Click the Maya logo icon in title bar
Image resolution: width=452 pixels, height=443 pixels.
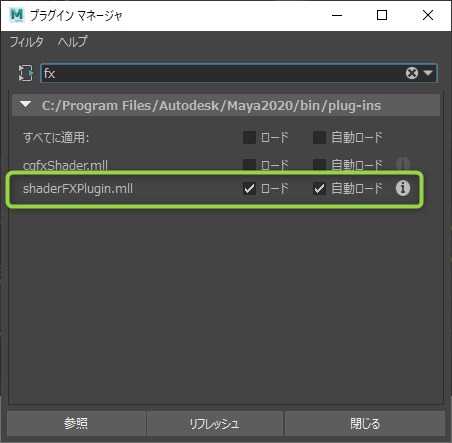click(17, 15)
